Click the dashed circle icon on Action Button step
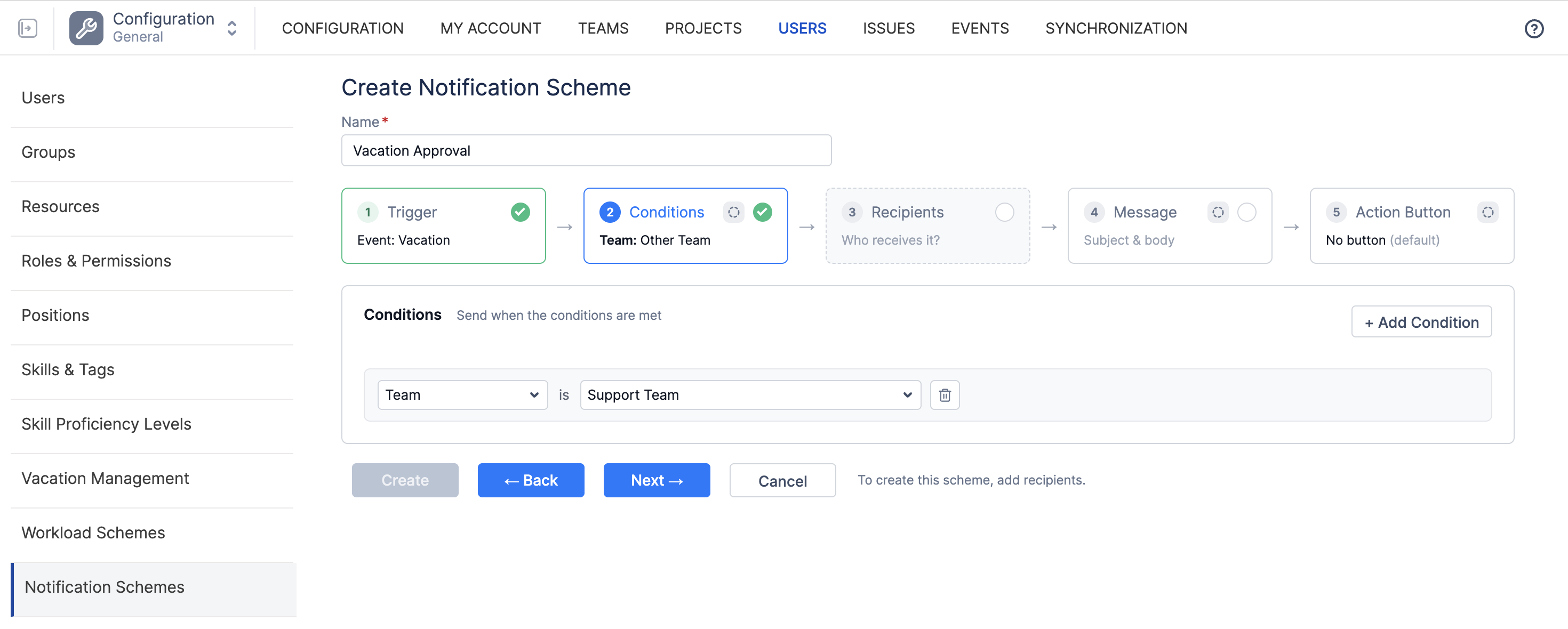1568x629 pixels. (1487, 212)
